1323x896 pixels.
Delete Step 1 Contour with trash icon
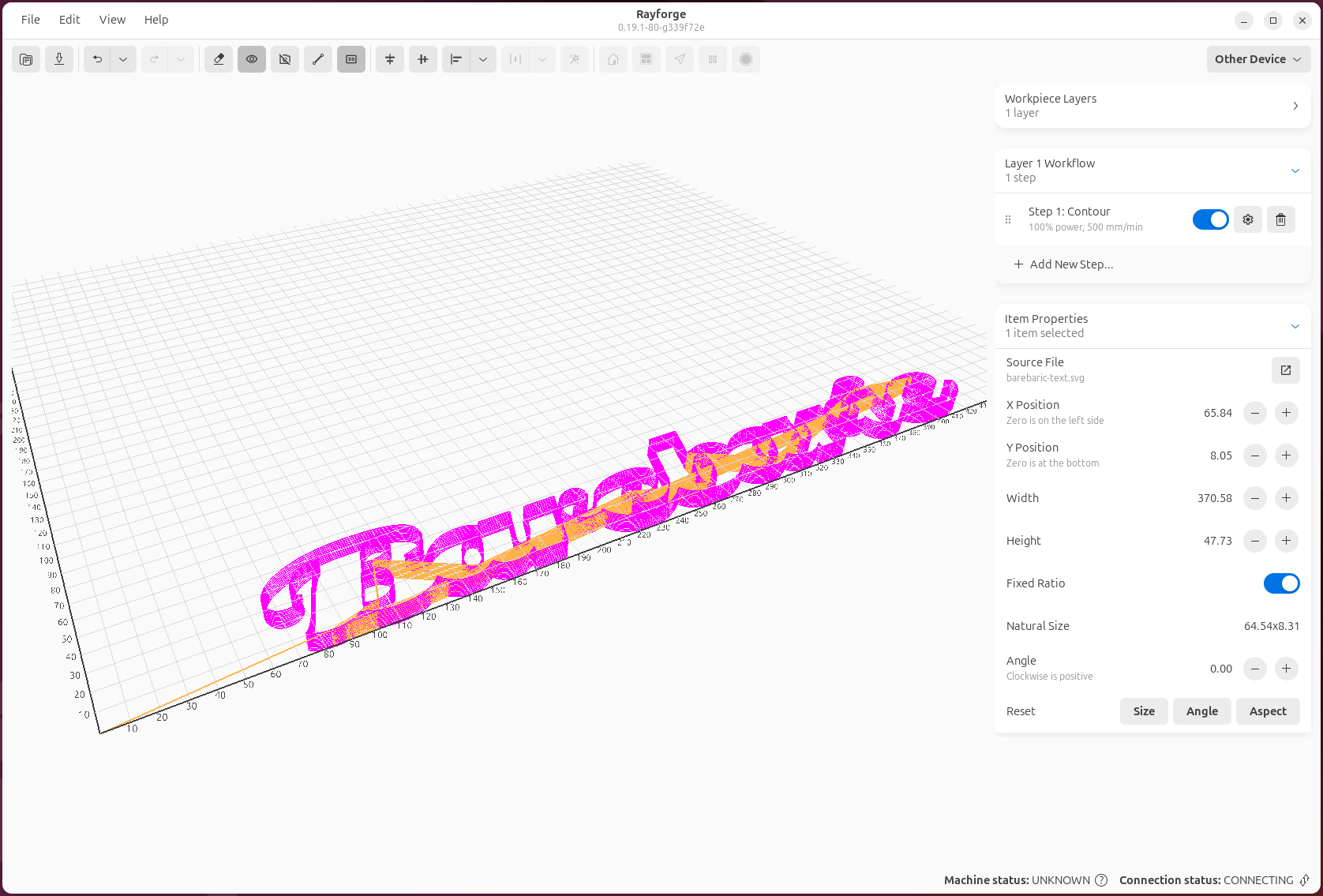(x=1281, y=219)
